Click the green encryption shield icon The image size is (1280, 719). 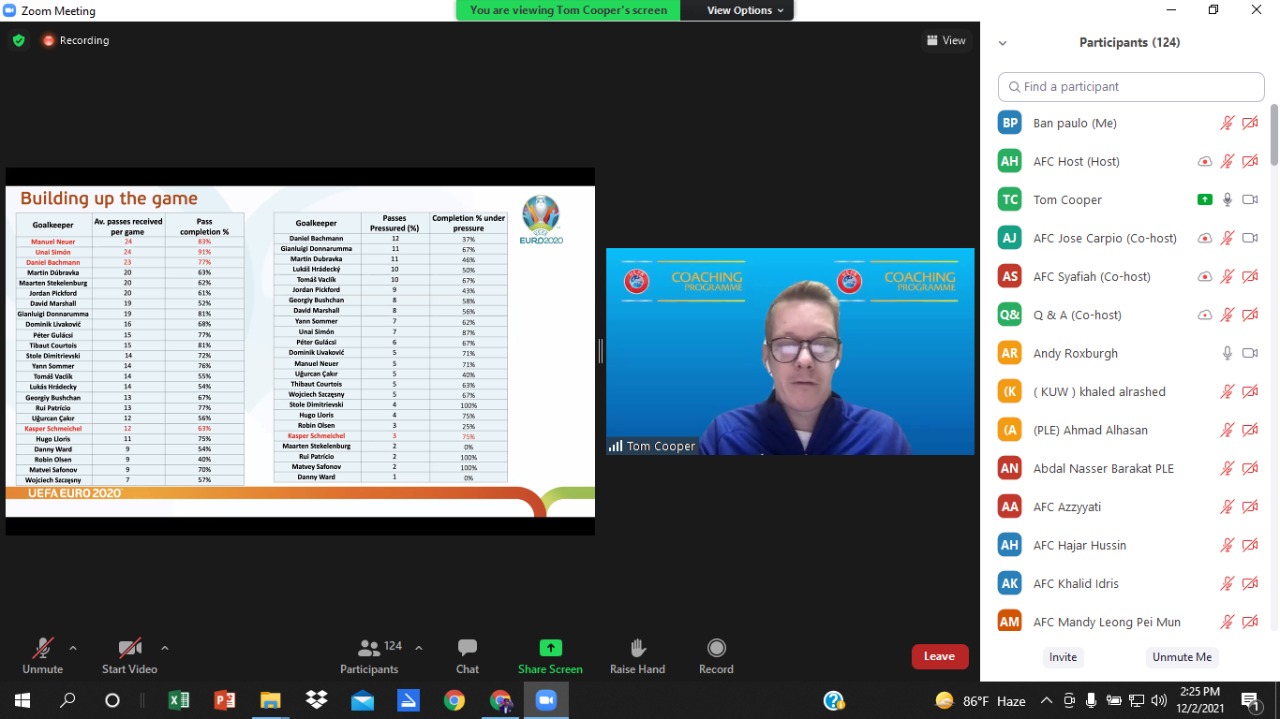tap(18, 40)
